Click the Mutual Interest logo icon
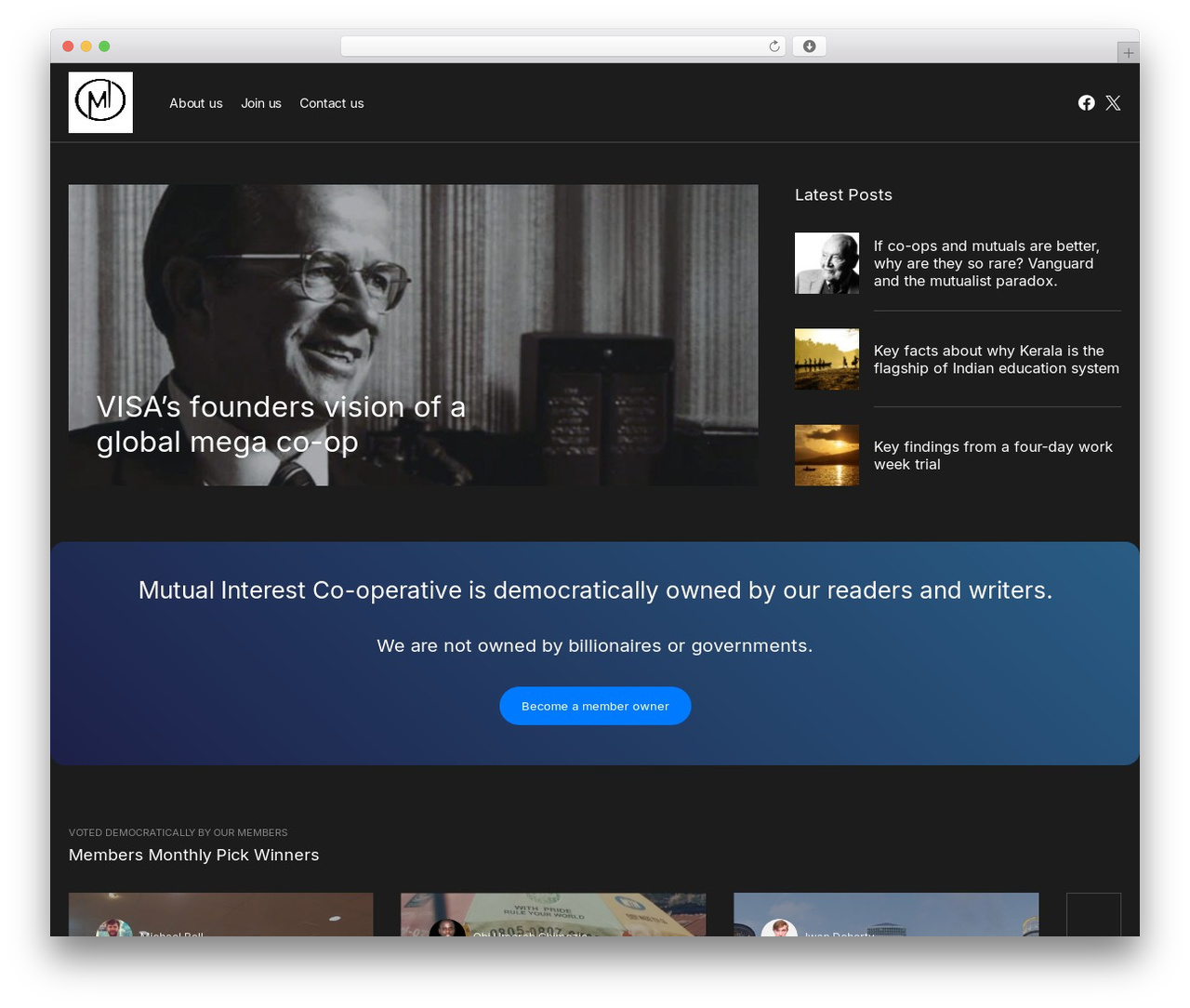This screenshot has height=1008, width=1190. pos(100,102)
